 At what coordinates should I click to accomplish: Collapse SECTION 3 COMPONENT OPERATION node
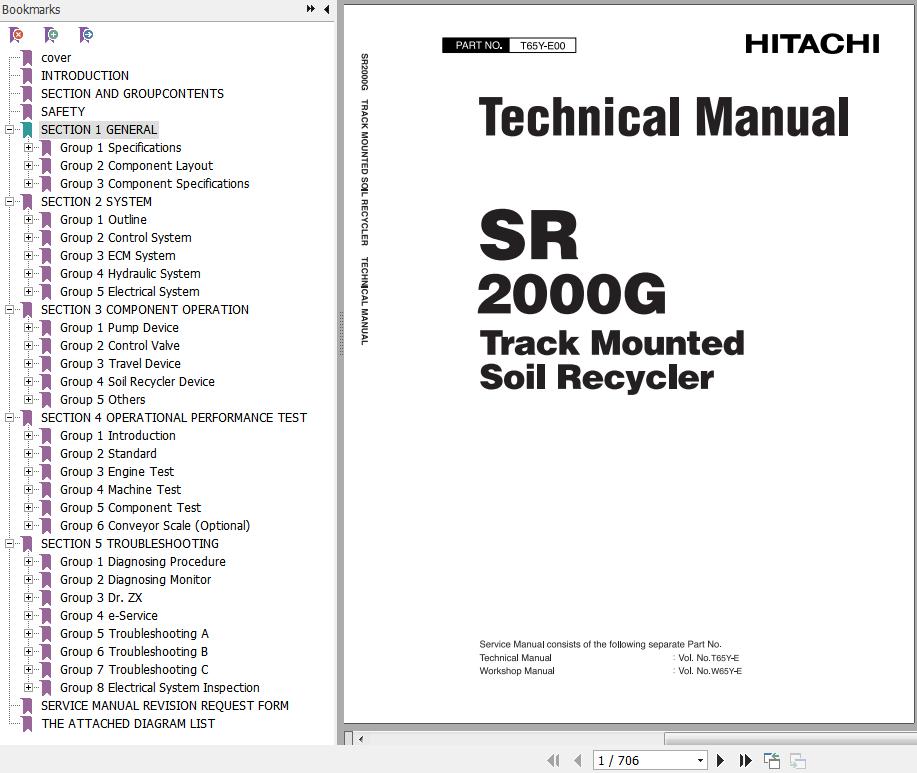[9, 310]
